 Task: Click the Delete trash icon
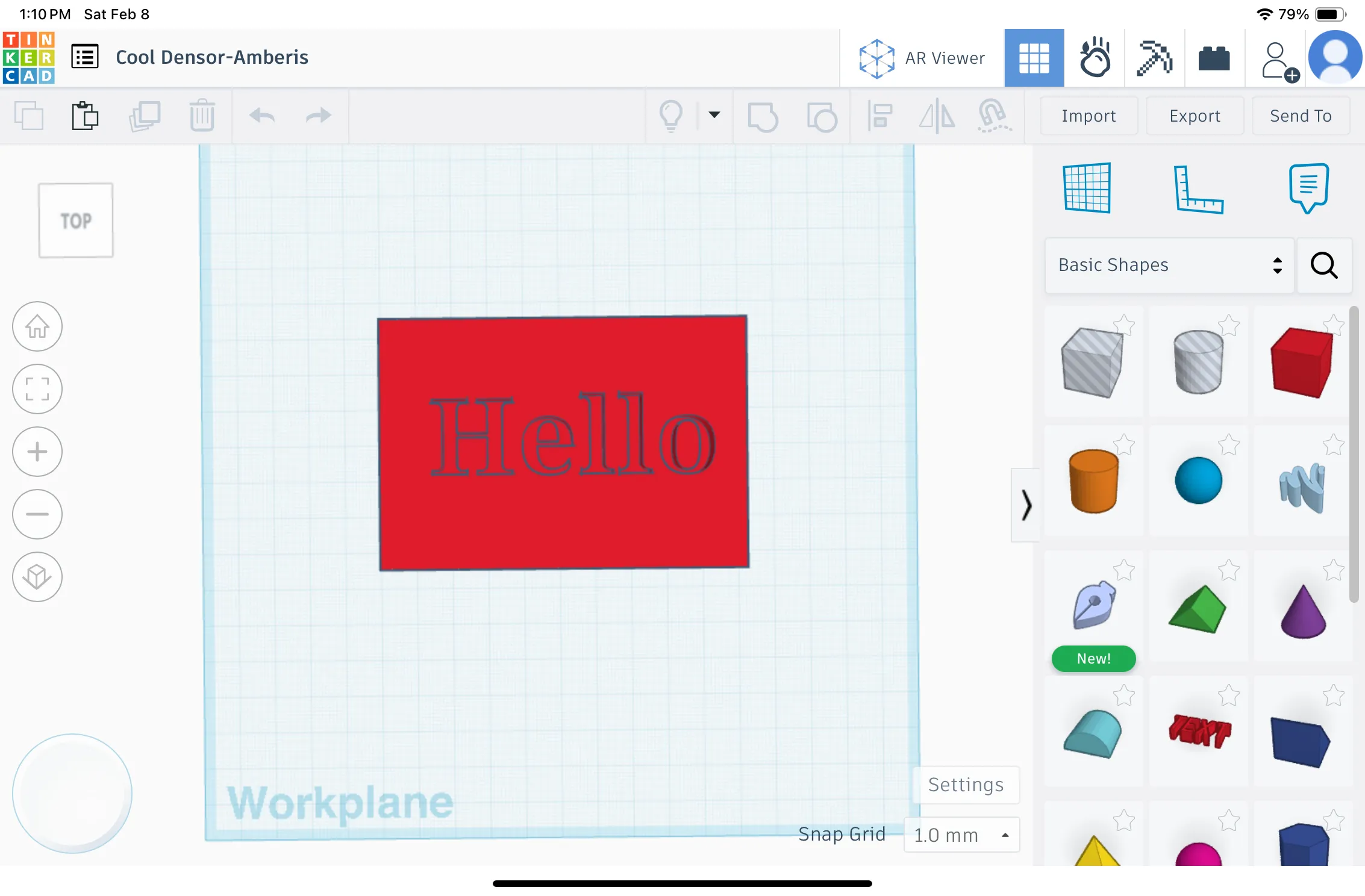point(202,116)
